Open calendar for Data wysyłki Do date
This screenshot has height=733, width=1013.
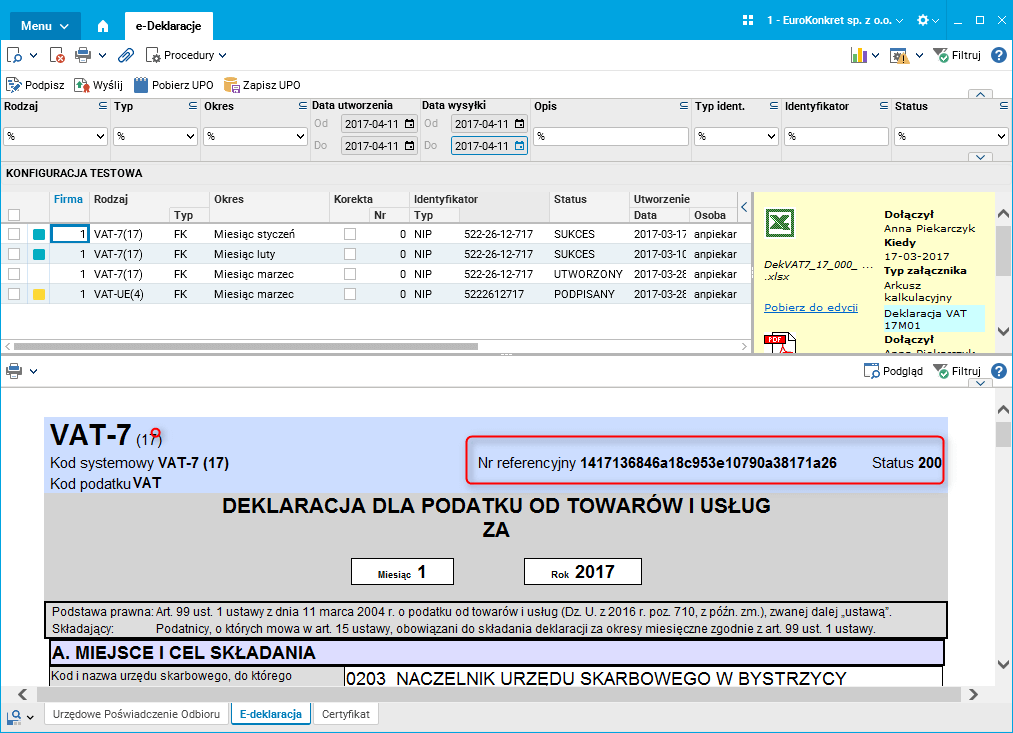point(519,146)
